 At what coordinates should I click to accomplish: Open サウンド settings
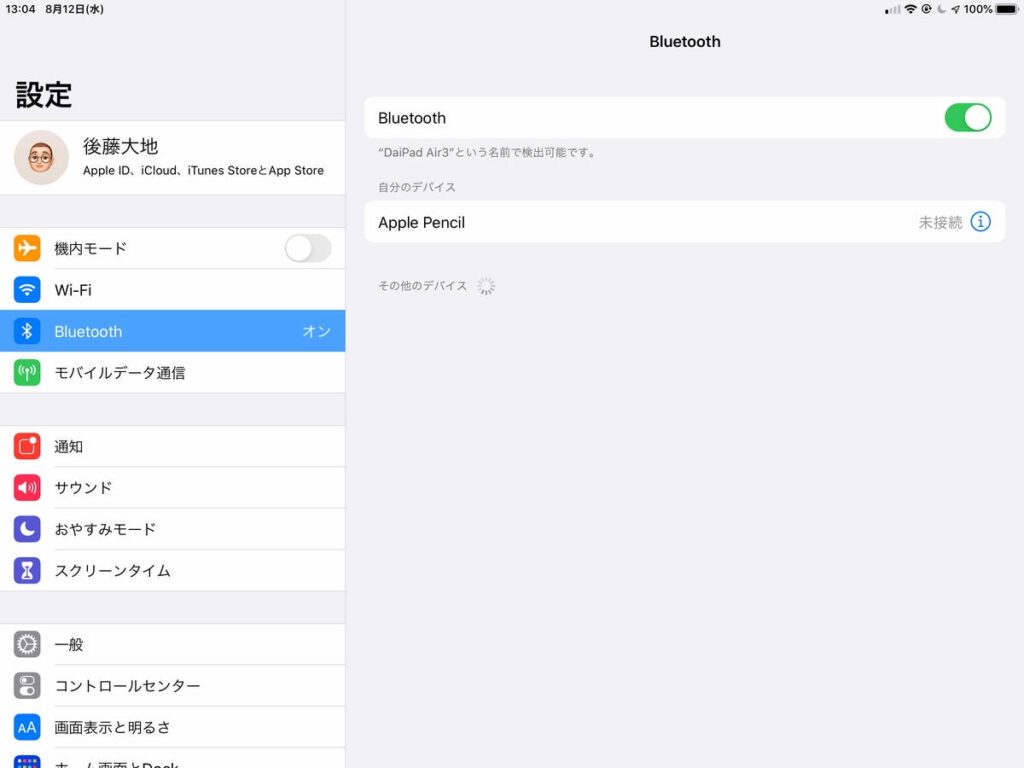coord(172,488)
